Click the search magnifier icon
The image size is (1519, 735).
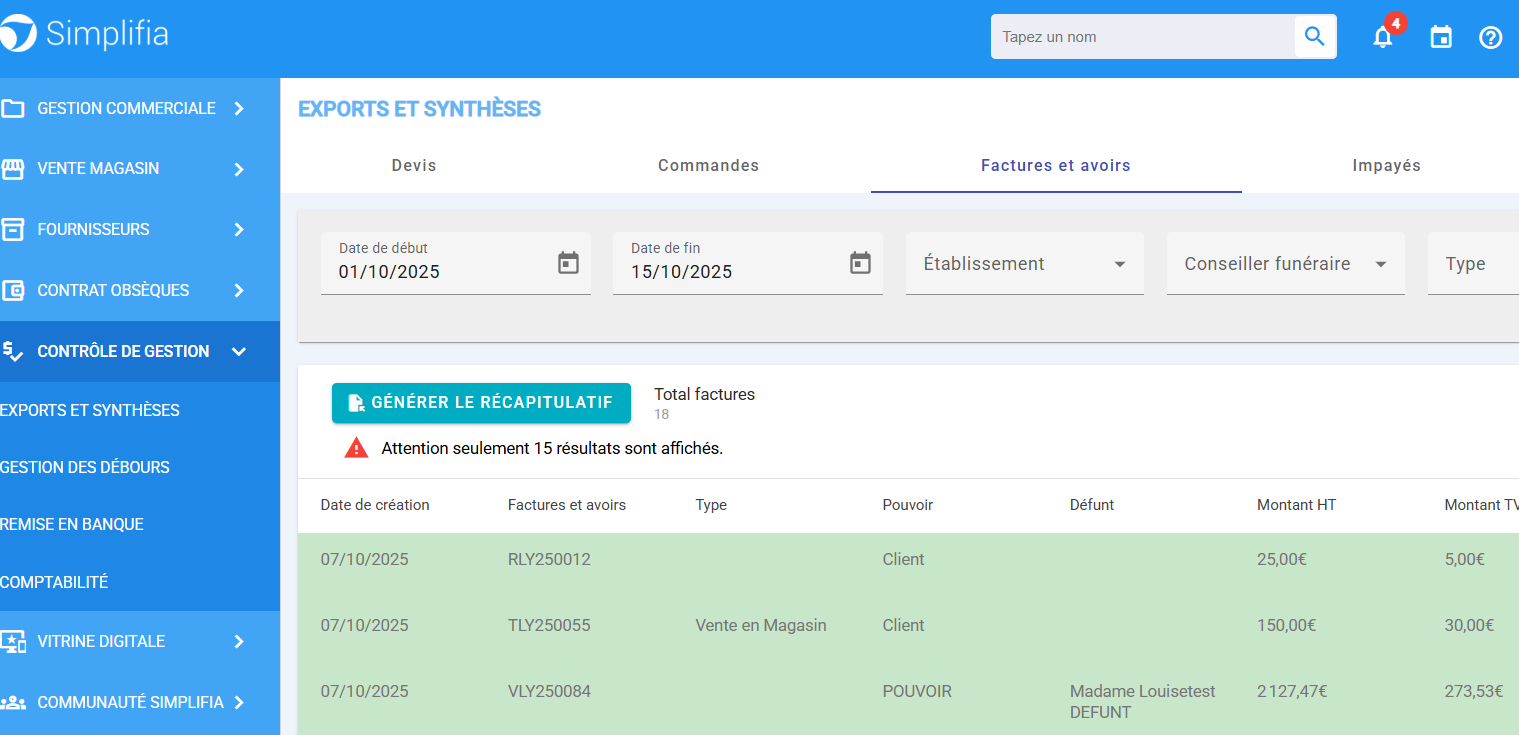coord(1315,37)
